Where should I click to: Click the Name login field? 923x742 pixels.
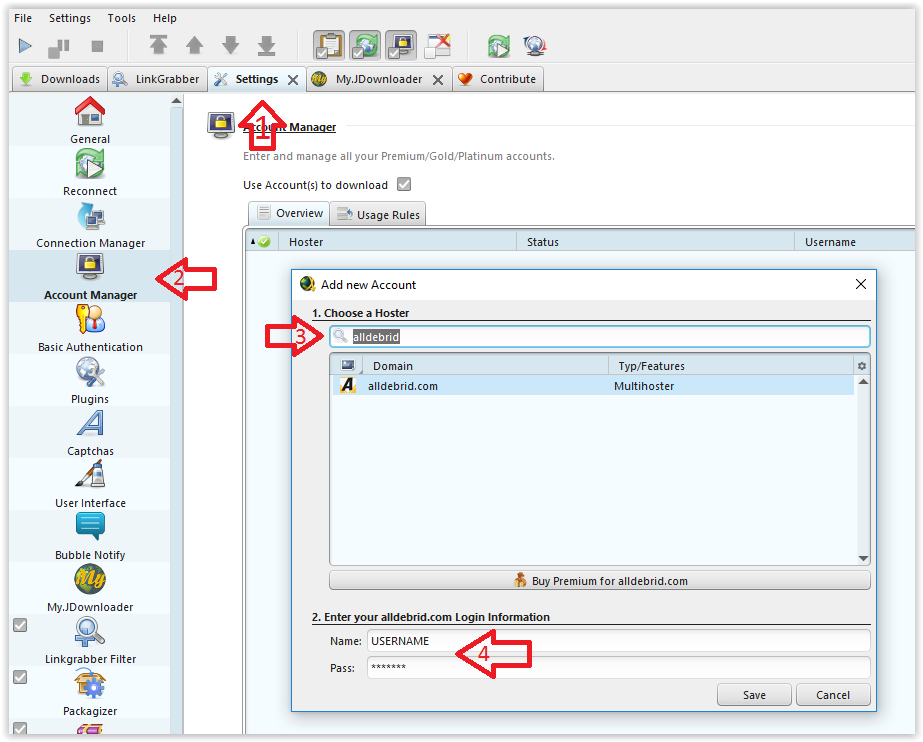(619, 641)
